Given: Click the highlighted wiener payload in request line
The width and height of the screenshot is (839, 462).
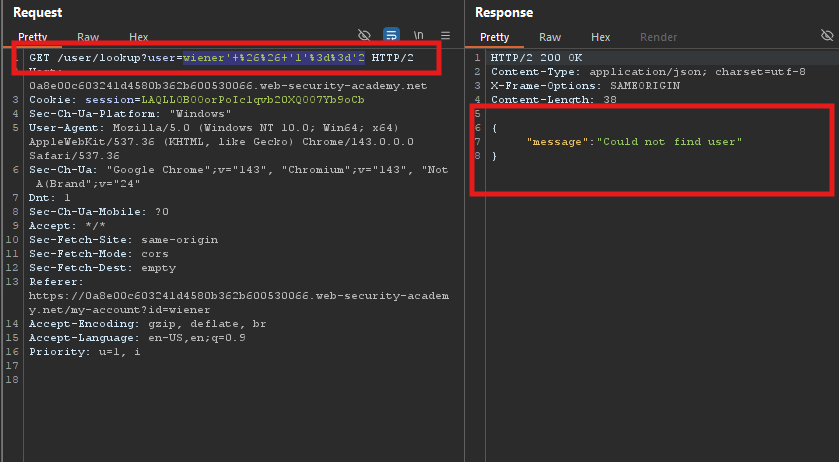Looking at the screenshot, I should (x=273, y=57).
